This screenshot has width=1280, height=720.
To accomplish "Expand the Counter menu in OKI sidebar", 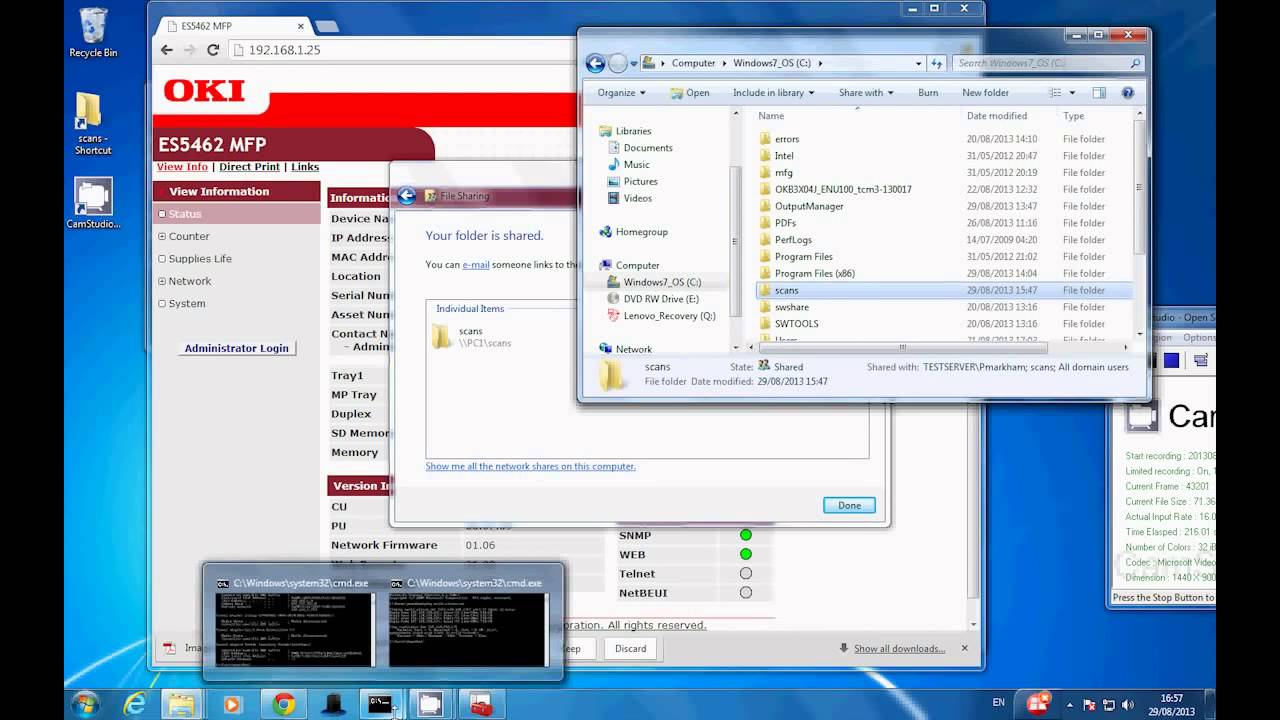I will [x=162, y=237].
